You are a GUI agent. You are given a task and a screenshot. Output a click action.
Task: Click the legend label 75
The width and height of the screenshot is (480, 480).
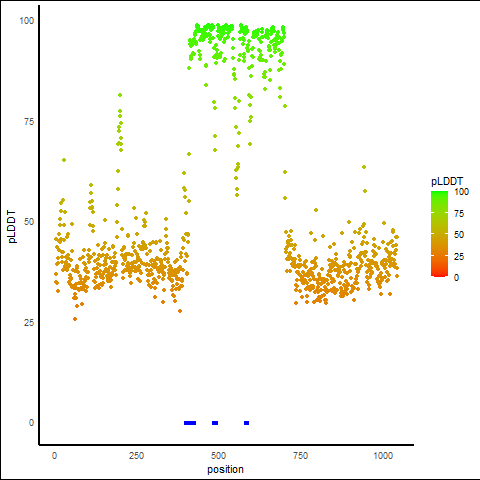pyautogui.click(x=459, y=214)
